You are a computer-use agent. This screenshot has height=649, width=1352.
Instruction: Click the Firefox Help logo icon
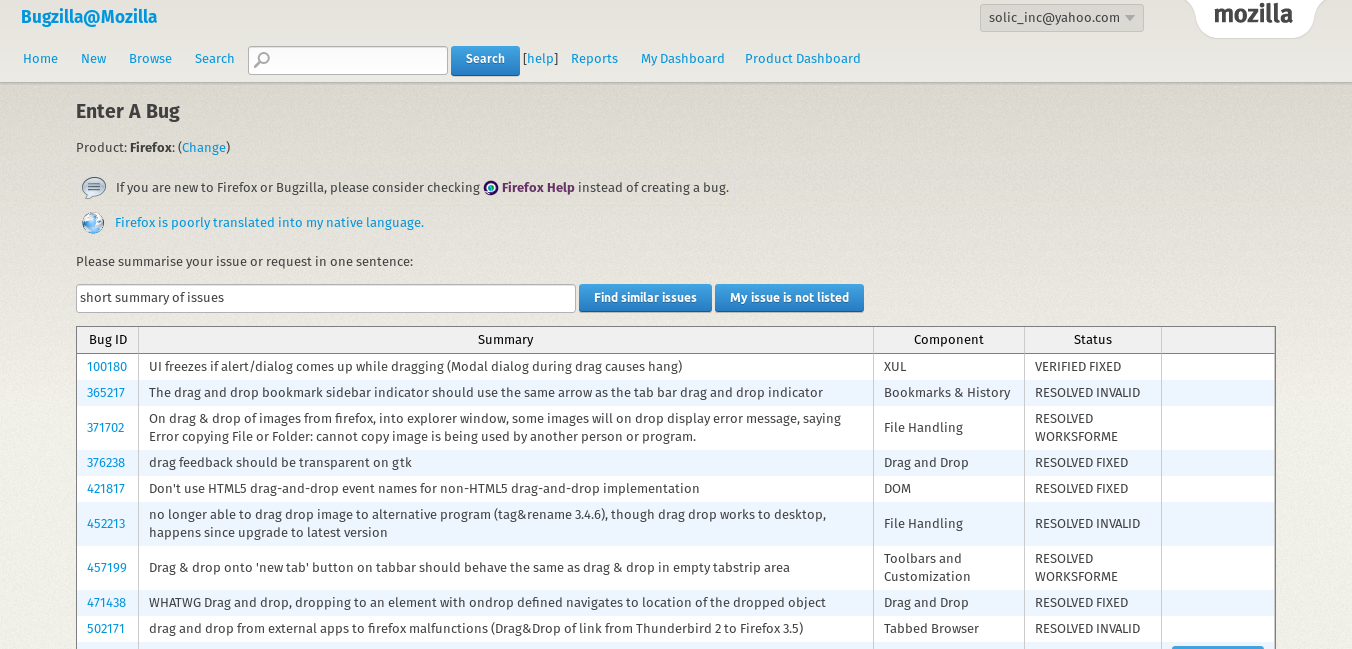[x=491, y=188]
